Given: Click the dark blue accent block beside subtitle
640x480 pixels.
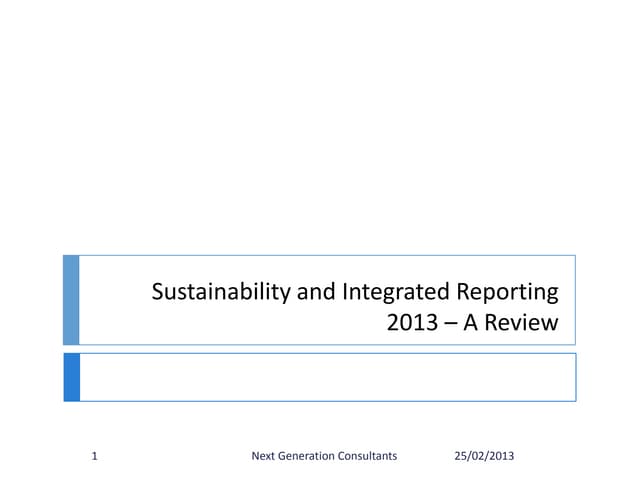Looking at the screenshot, I should tap(71, 377).
